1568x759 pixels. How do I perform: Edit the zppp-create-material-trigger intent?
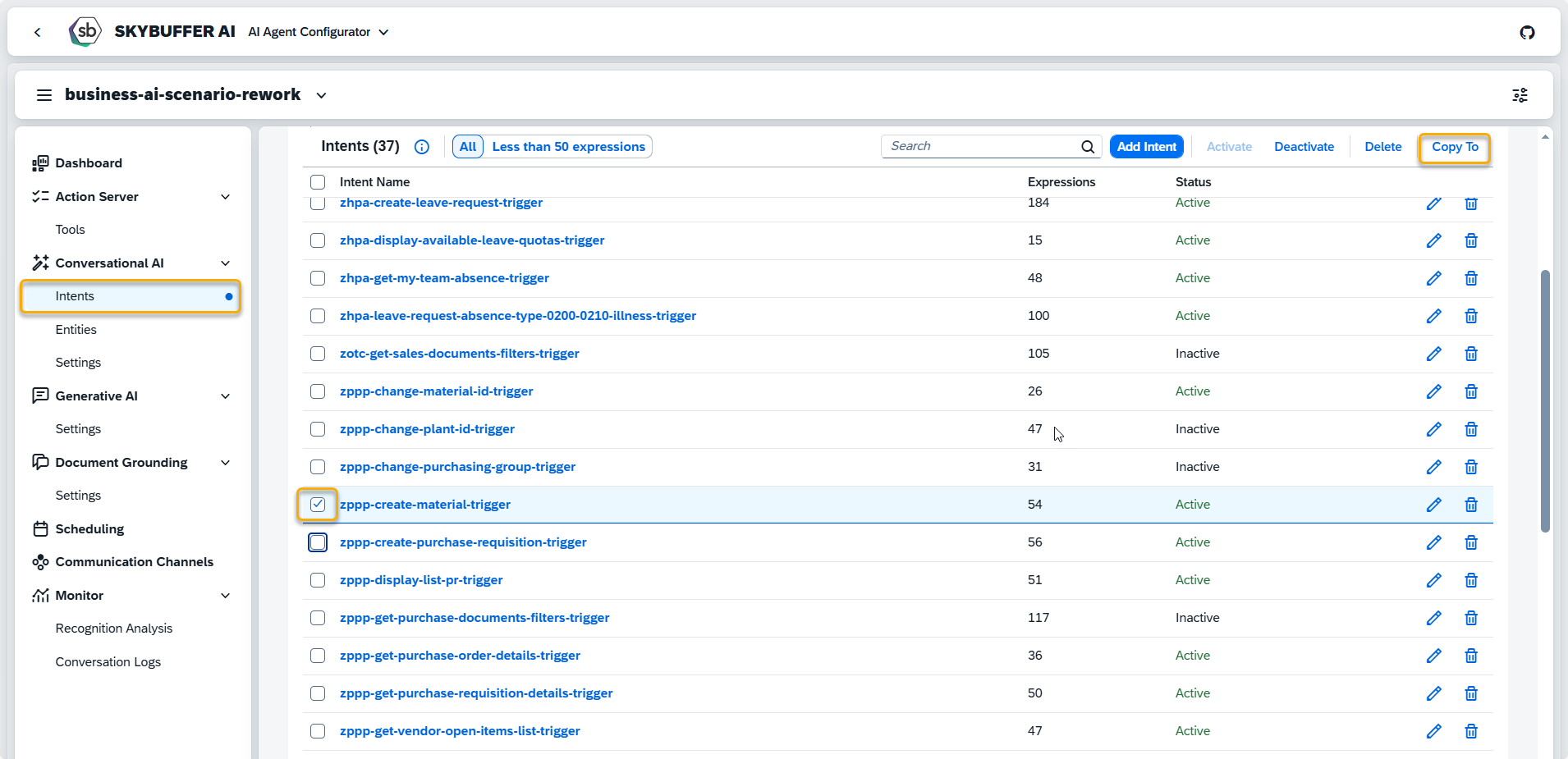pyautogui.click(x=1433, y=505)
